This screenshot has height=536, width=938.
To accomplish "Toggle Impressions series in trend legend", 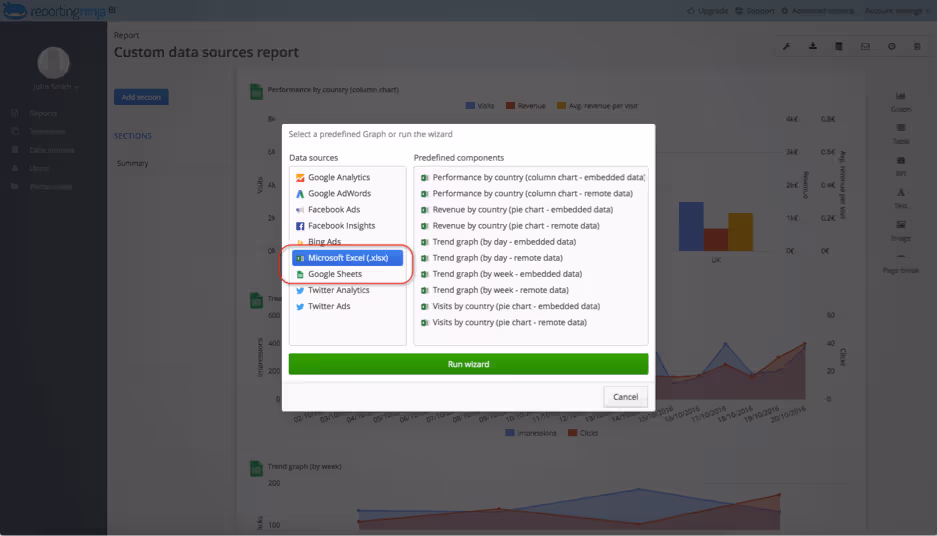I will [x=531, y=433].
